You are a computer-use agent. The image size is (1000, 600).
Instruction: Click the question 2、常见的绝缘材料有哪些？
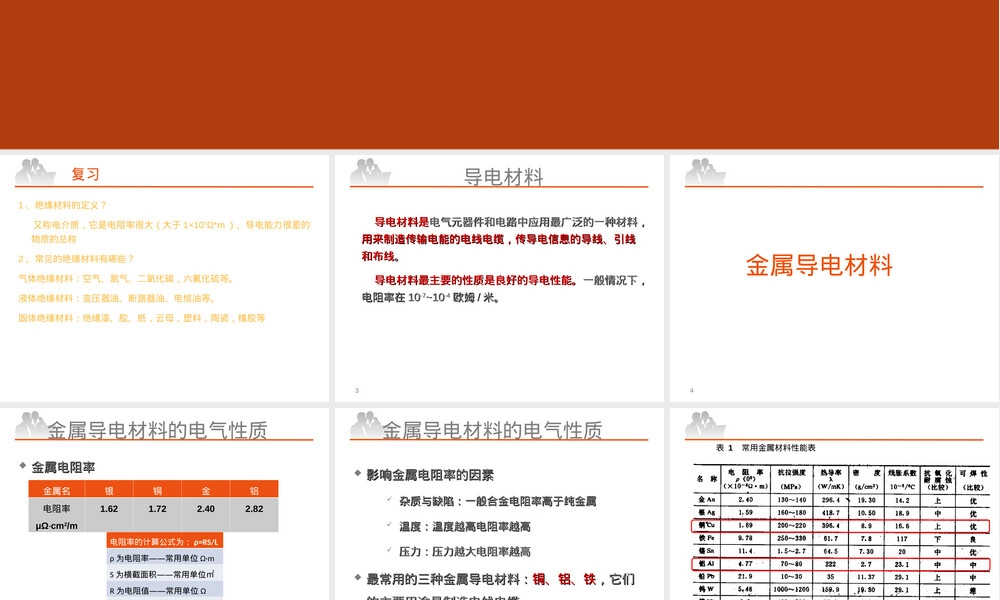(x=77, y=259)
